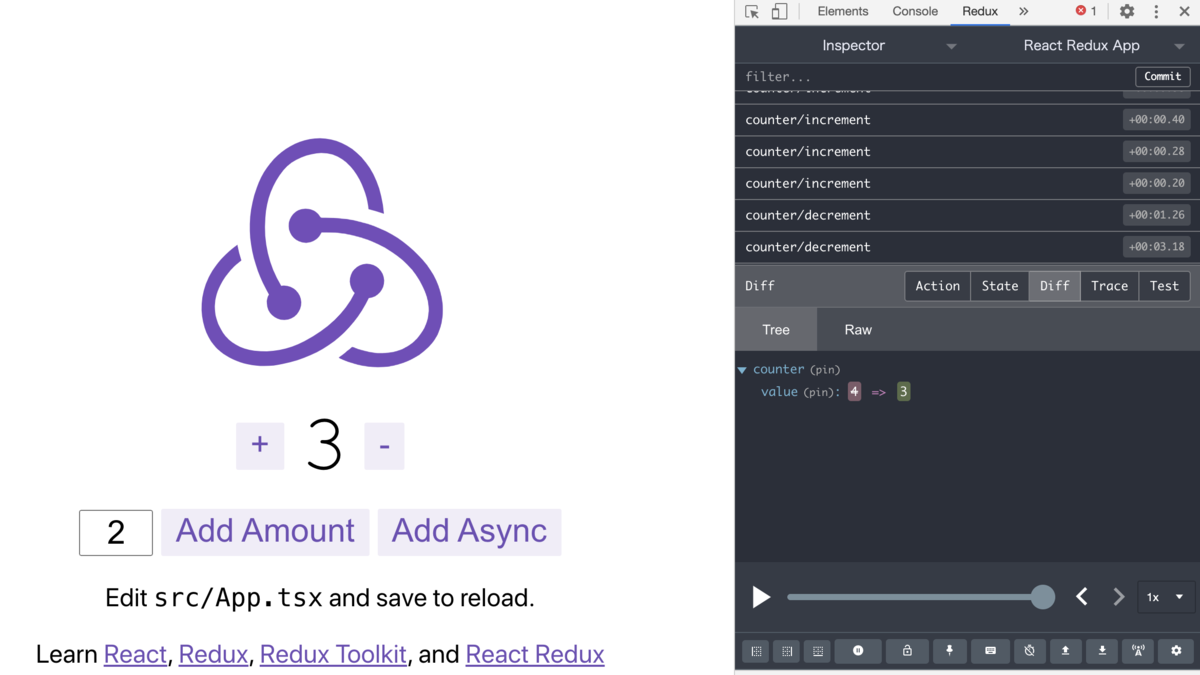Click the left dock position icon

(756, 651)
